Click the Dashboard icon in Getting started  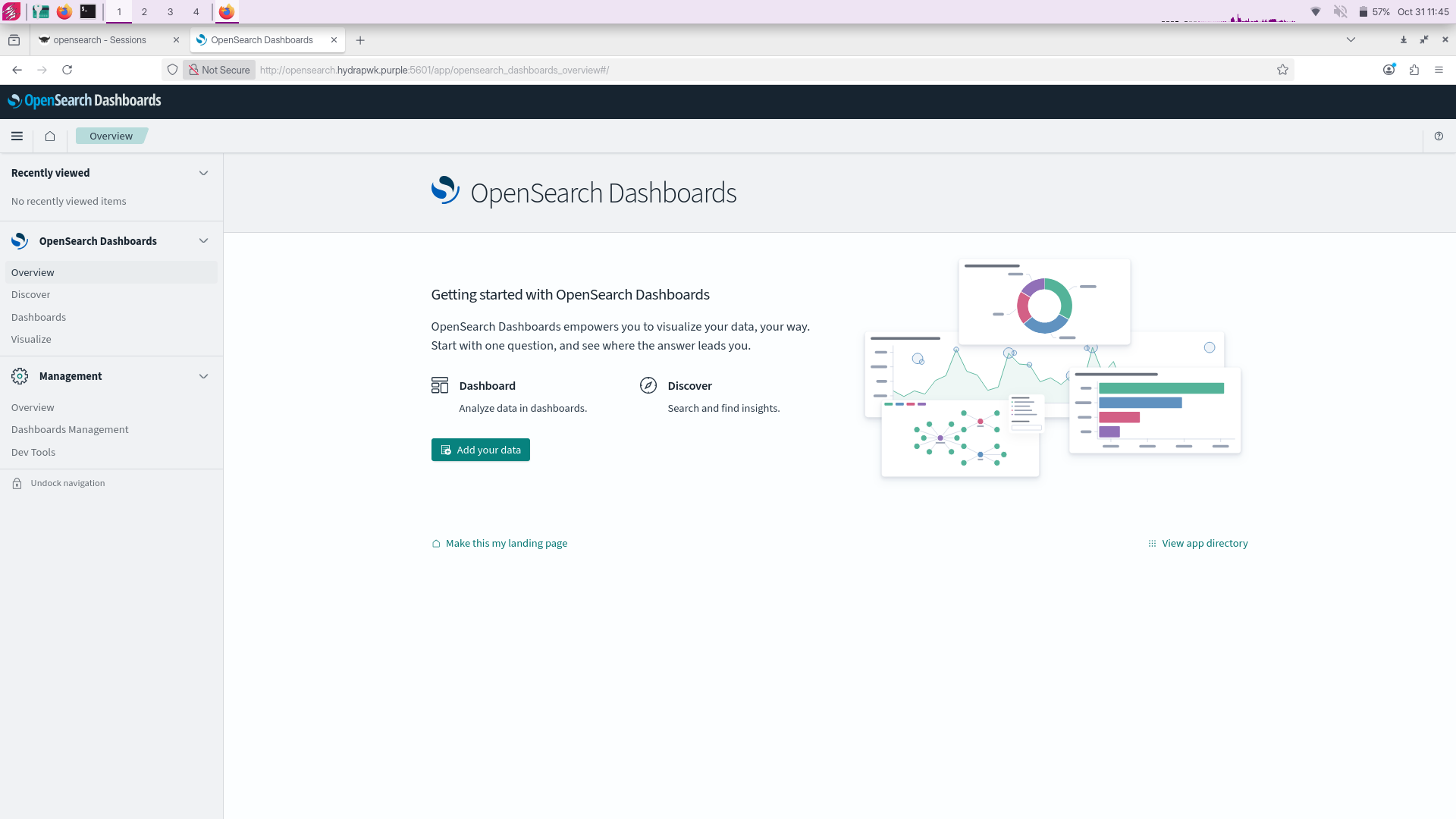(x=440, y=385)
